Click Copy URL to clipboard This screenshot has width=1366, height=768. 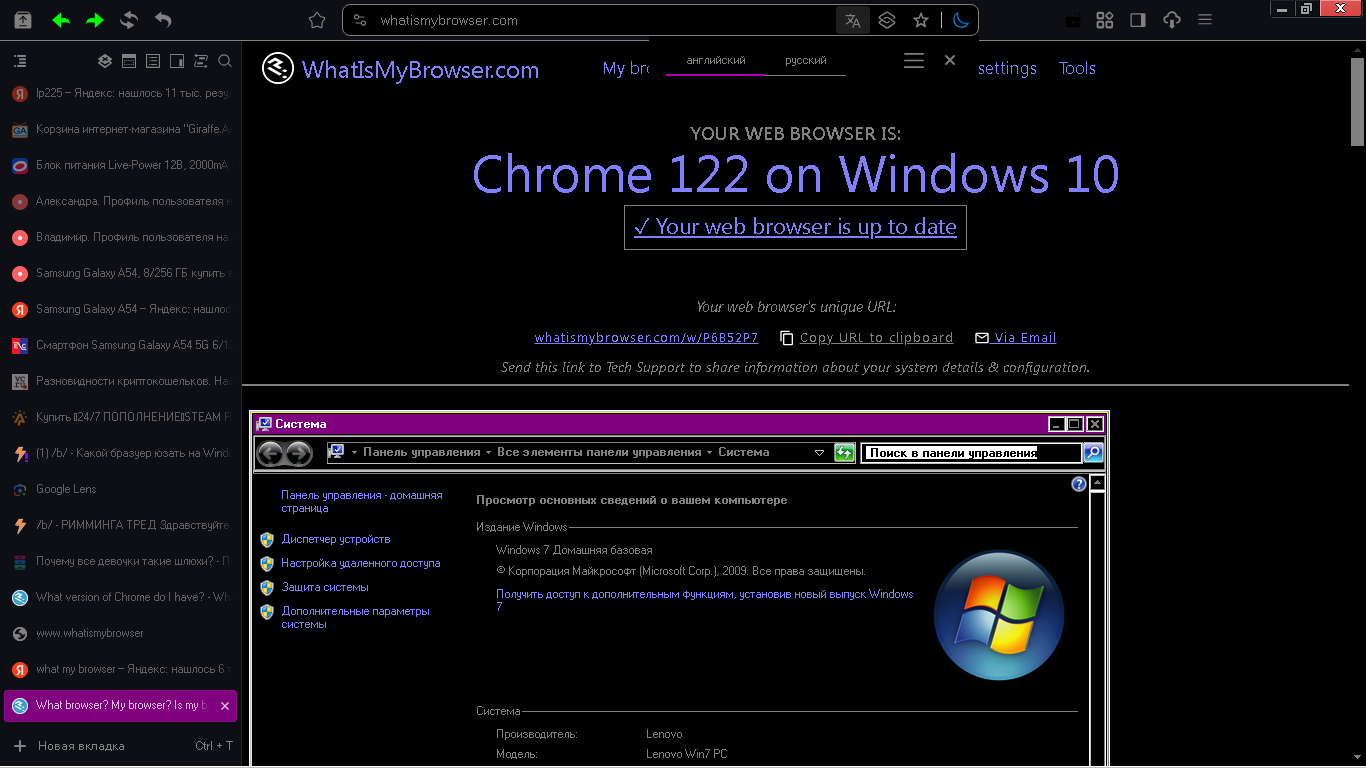tap(867, 338)
